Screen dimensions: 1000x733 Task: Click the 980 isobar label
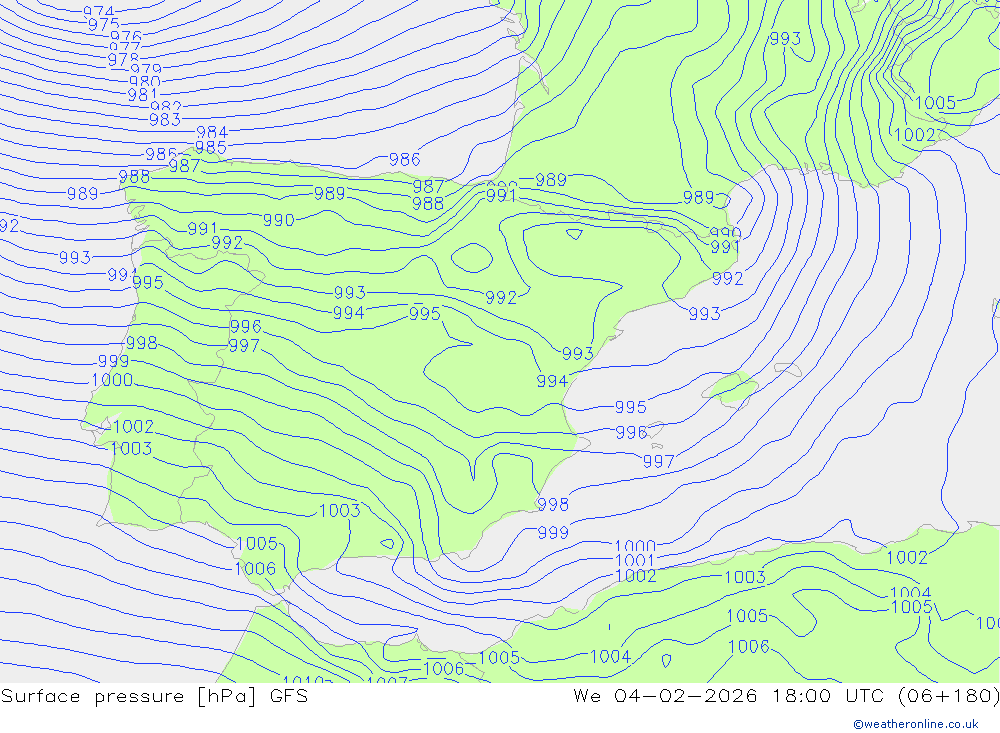click(x=145, y=82)
